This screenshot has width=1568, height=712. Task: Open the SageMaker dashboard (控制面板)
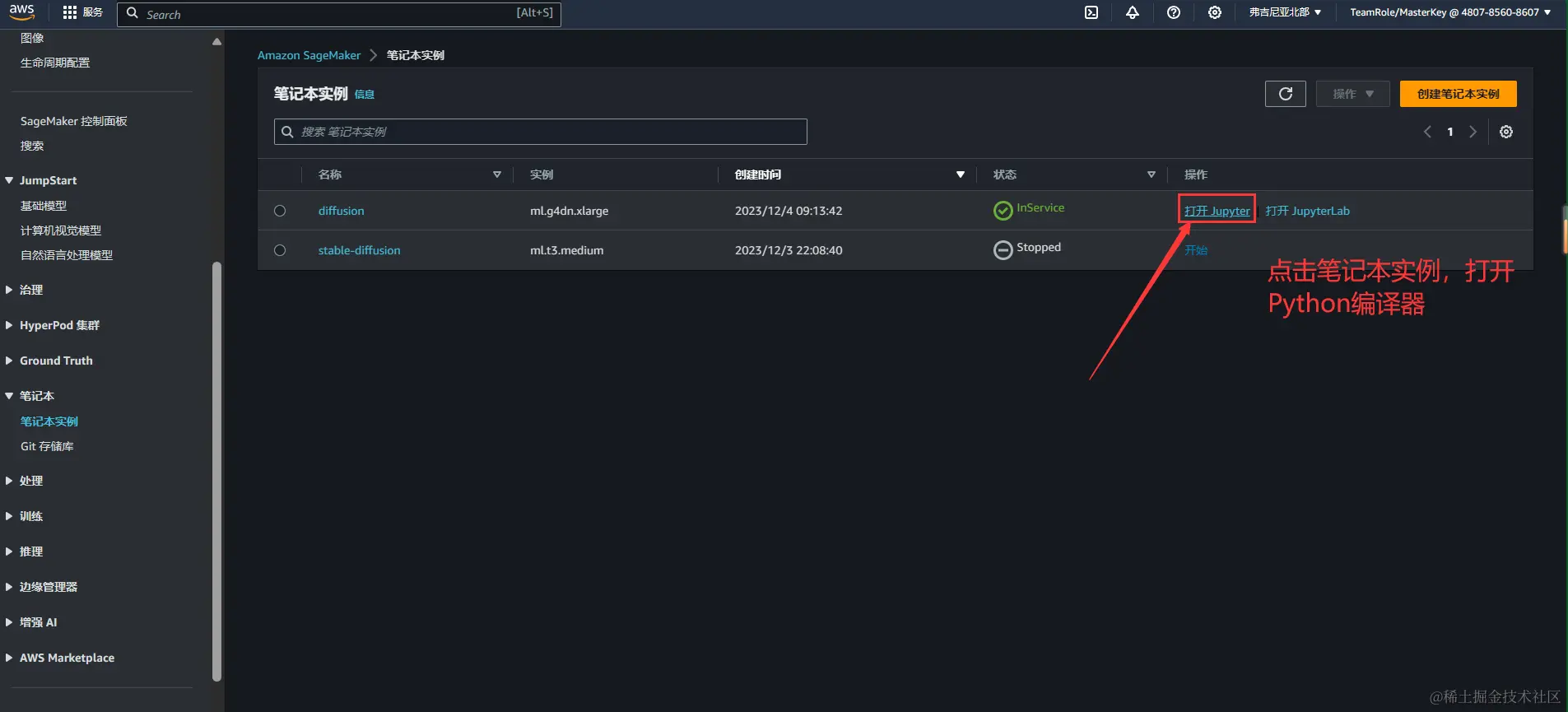[74, 121]
